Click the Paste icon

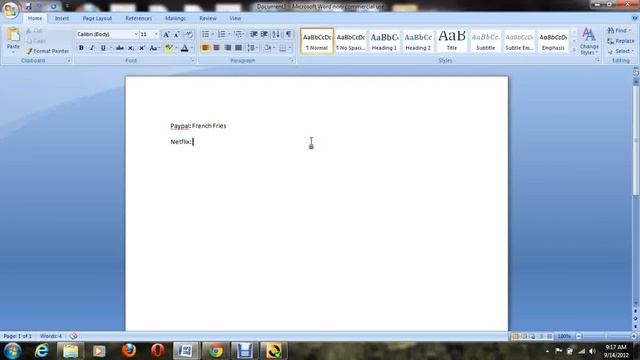[x=13, y=35]
